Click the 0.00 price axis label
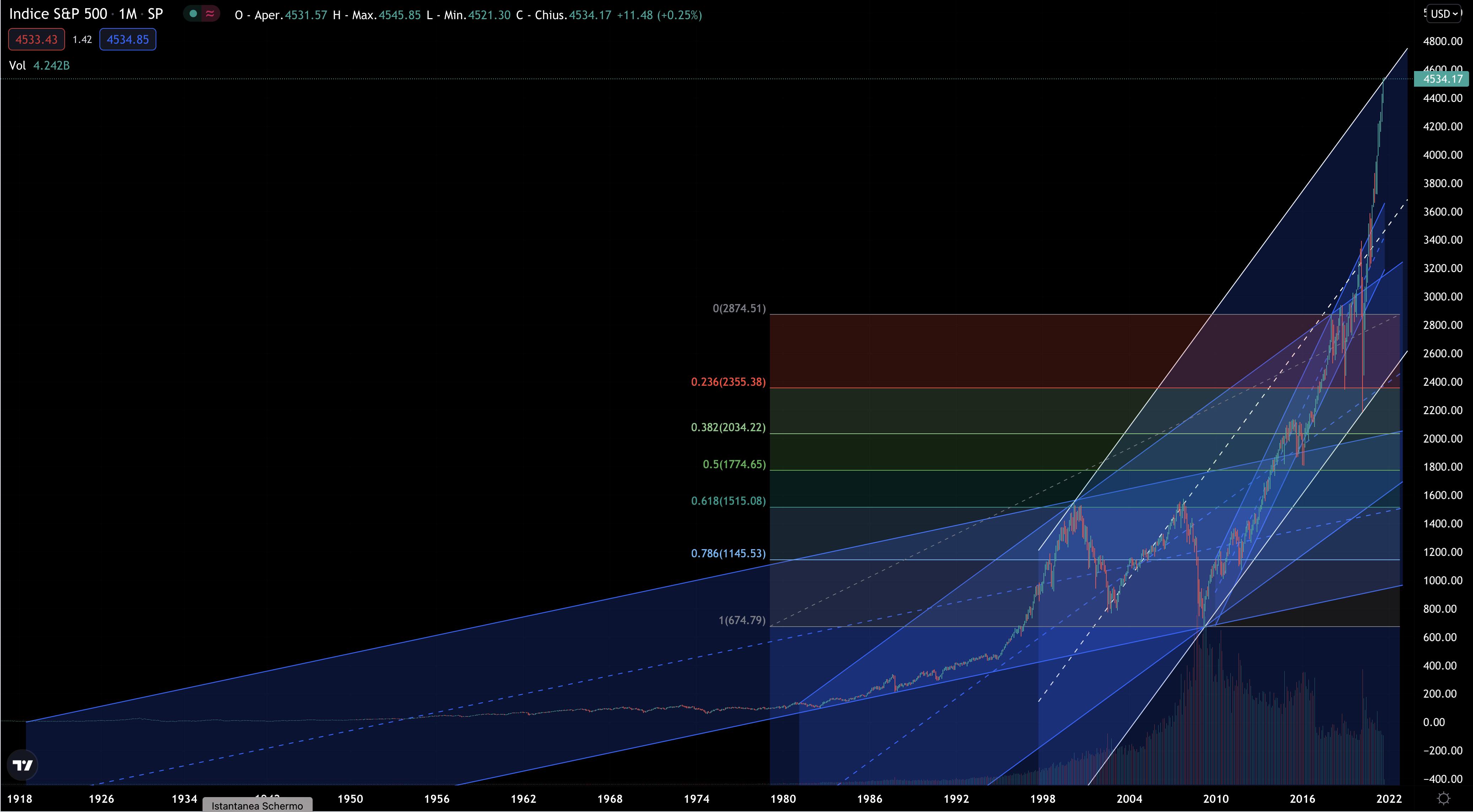The height and width of the screenshot is (812, 1473). pos(1434,722)
